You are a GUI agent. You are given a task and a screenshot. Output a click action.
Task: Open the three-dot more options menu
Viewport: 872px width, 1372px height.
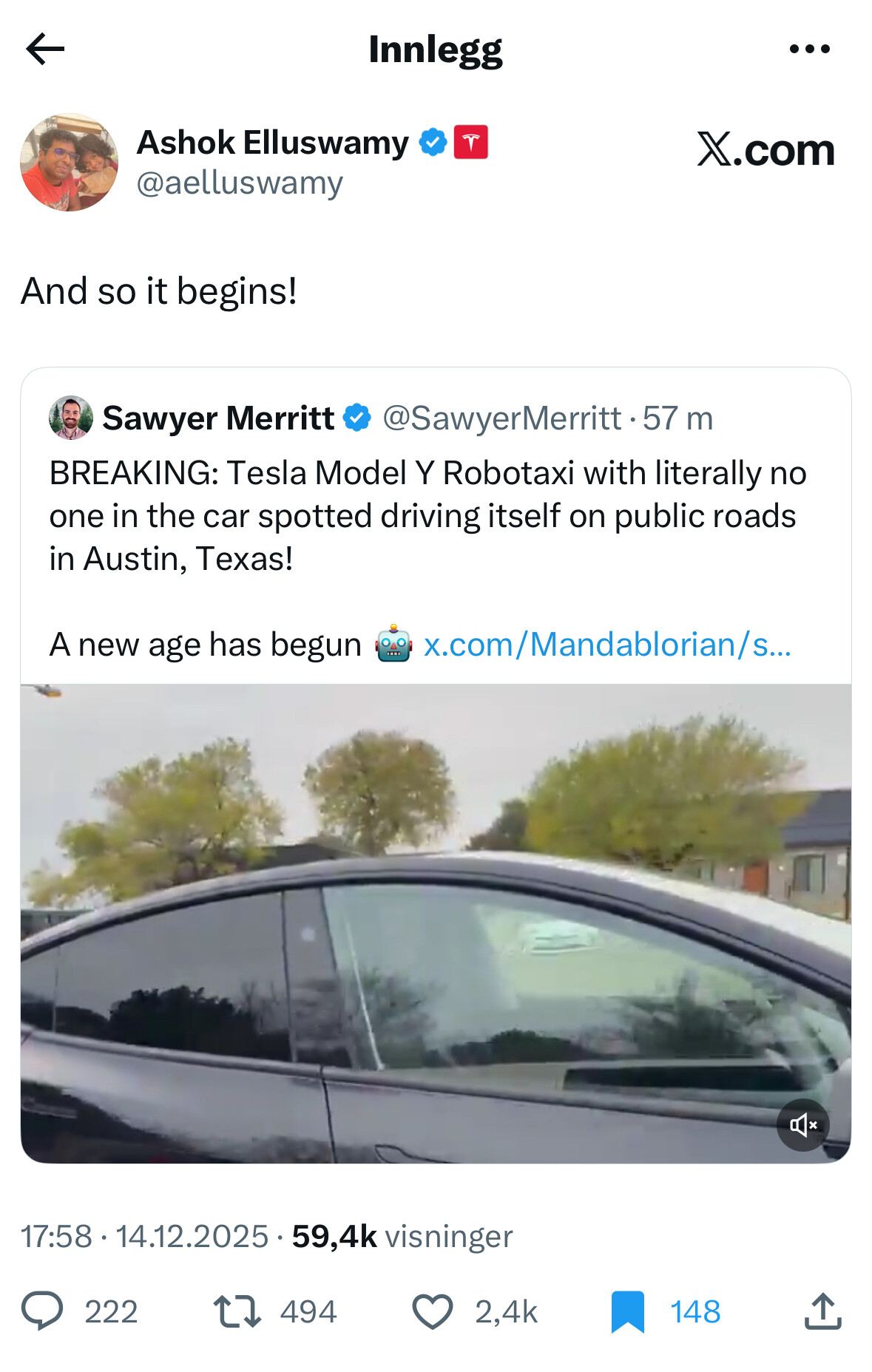tap(809, 49)
